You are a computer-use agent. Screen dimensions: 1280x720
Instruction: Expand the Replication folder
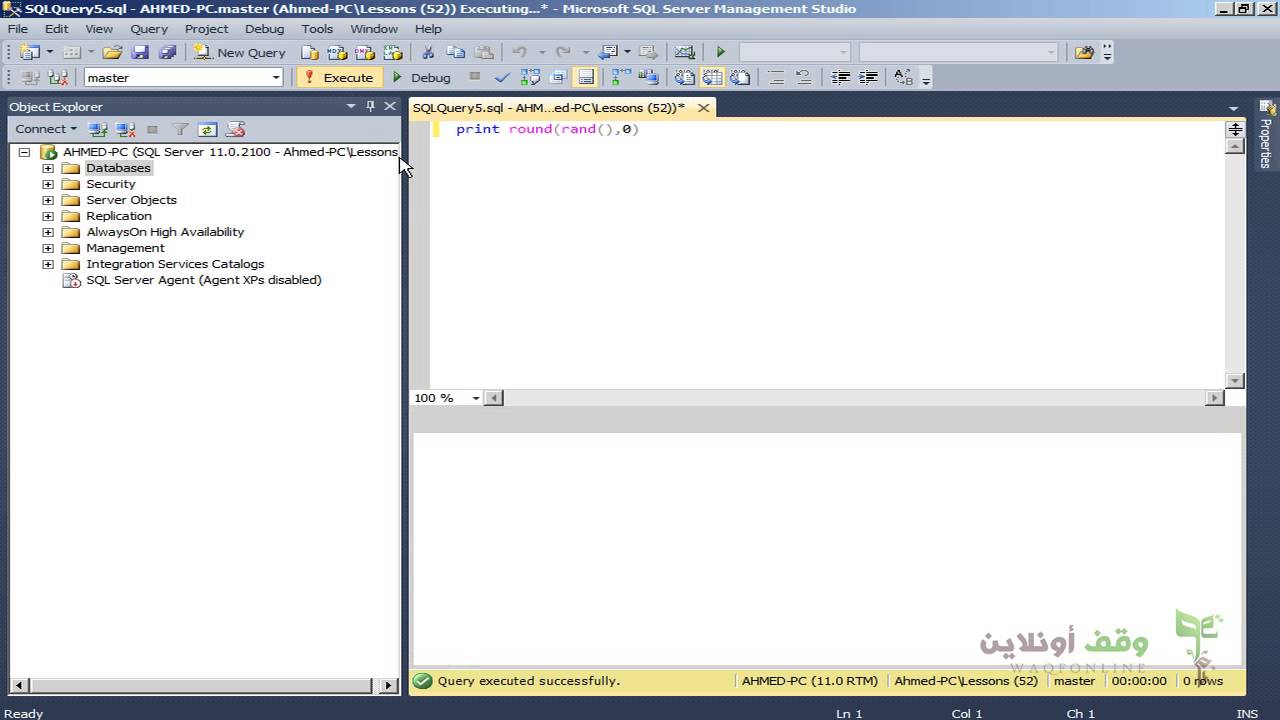[47, 216]
